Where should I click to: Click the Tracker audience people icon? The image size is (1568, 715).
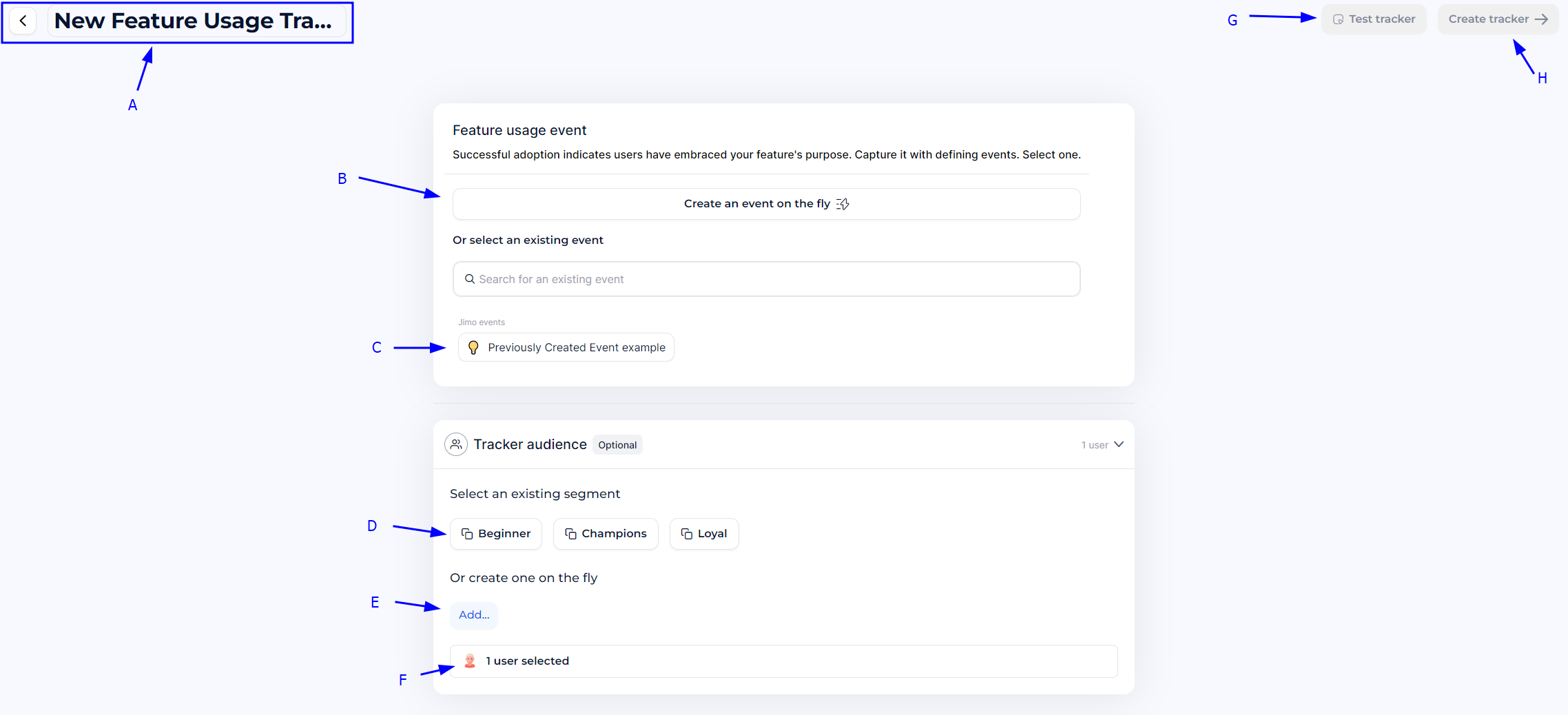tap(456, 444)
